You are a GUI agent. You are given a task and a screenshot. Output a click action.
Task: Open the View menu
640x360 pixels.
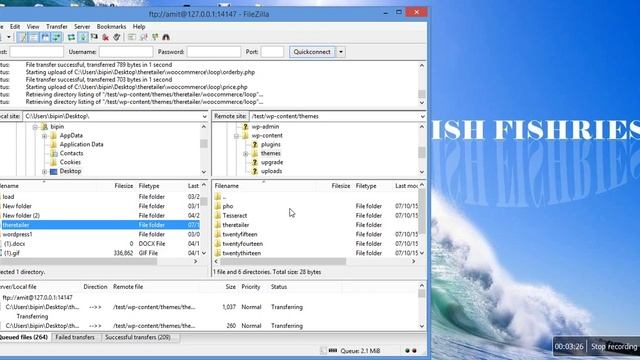(x=33, y=27)
